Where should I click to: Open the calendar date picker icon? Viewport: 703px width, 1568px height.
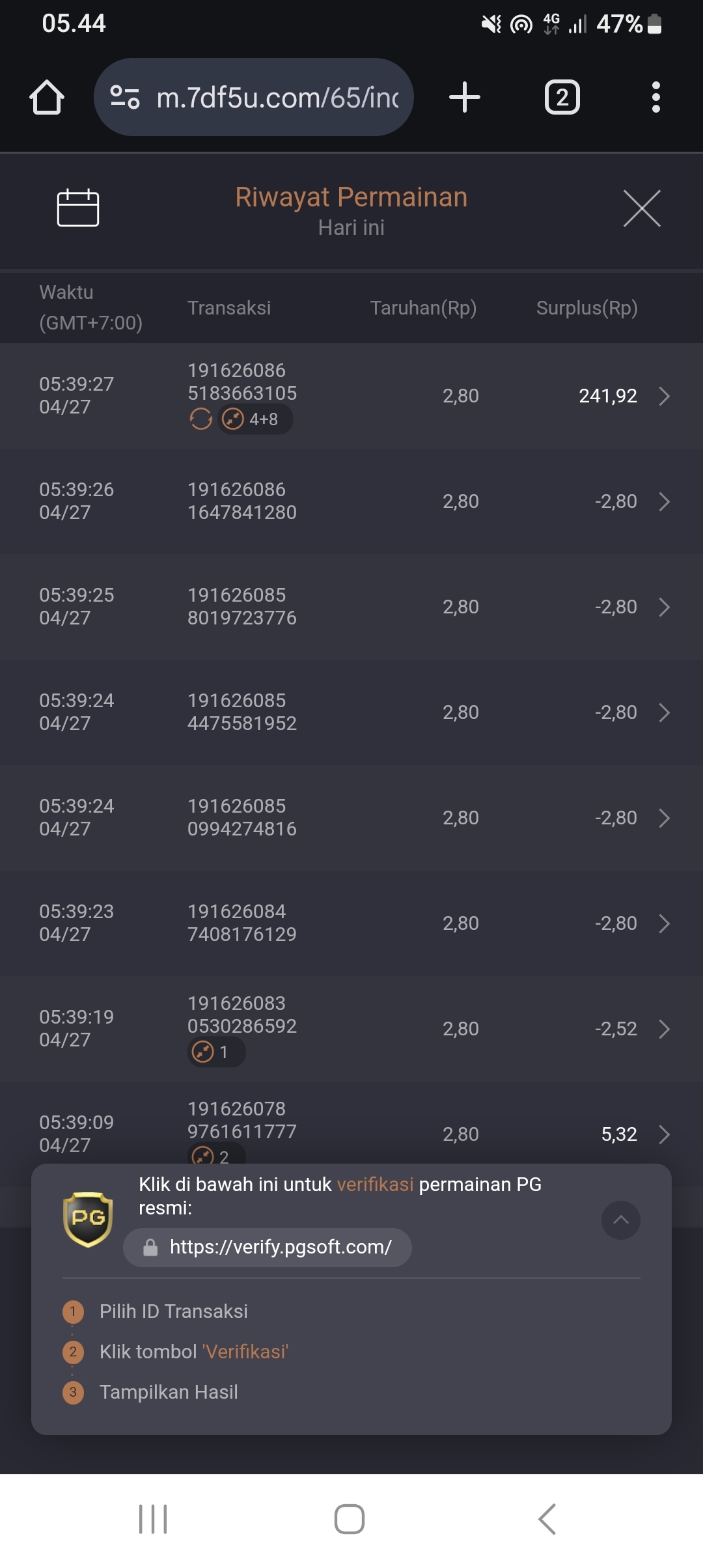pyautogui.click(x=78, y=208)
